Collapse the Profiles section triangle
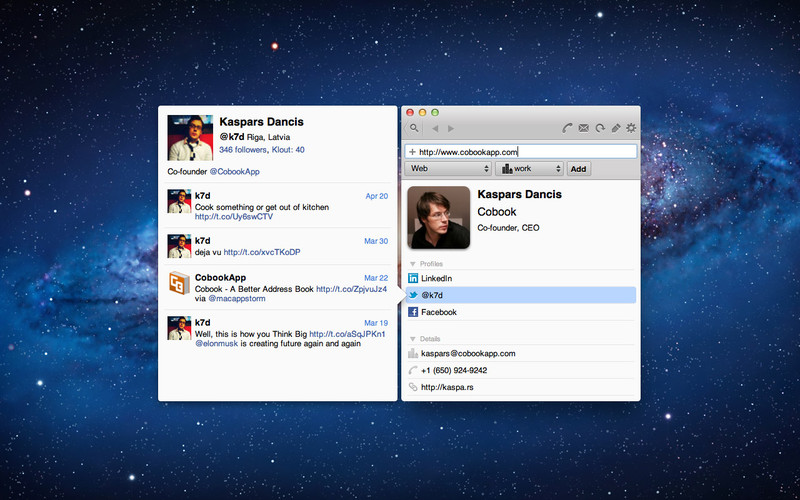Screen dimensions: 800x500 (413, 263)
